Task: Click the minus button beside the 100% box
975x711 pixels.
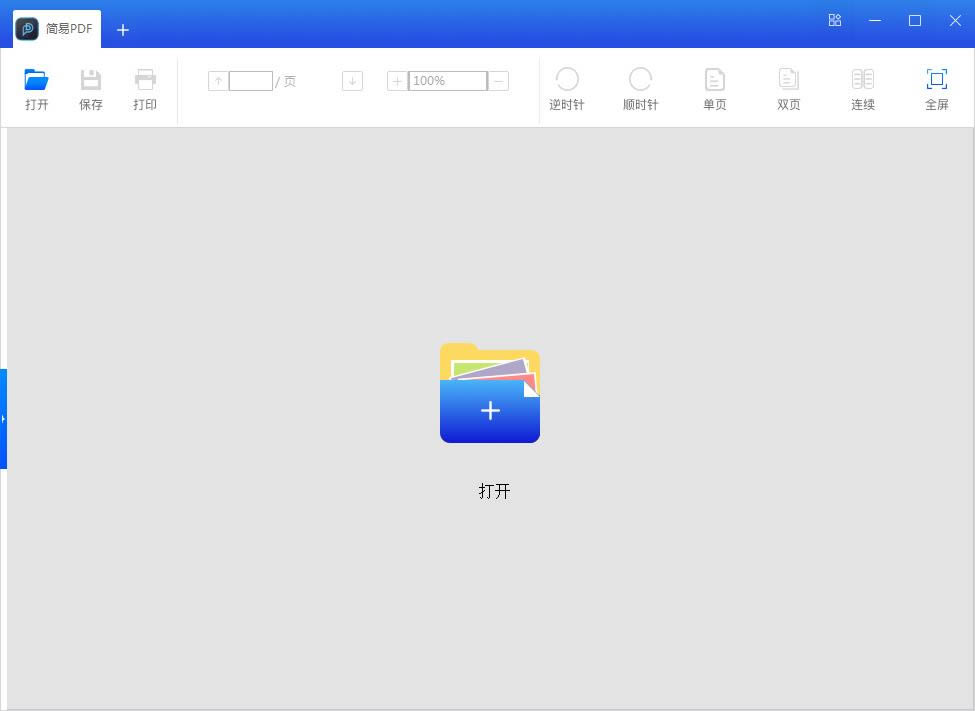Action: [498, 81]
